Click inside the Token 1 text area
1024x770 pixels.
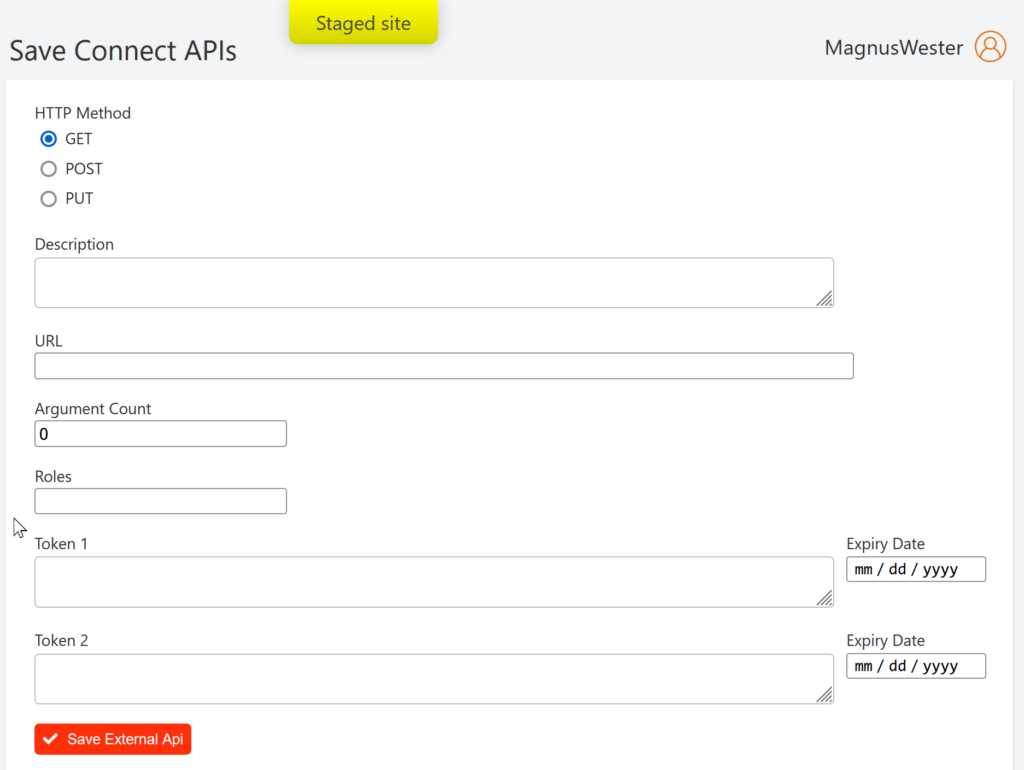click(x=430, y=578)
